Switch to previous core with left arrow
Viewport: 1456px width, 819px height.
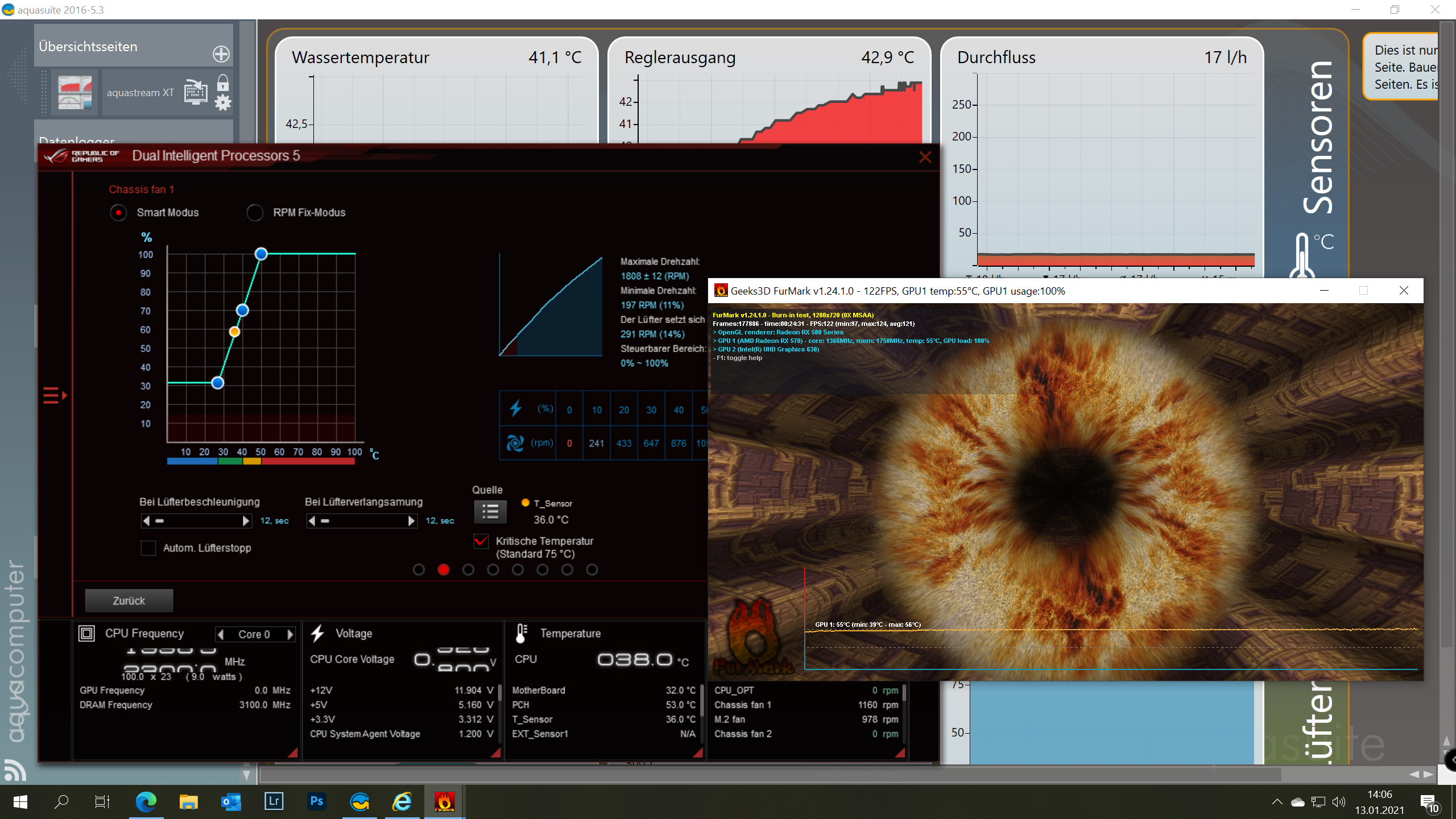221,634
